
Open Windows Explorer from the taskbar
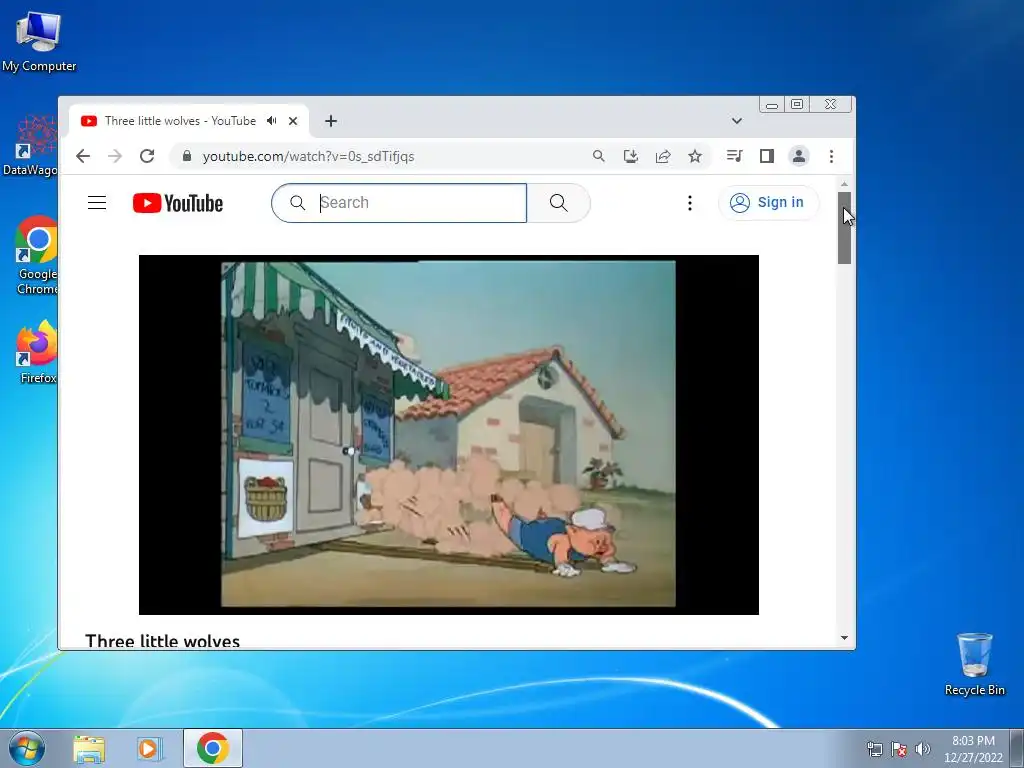pos(89,749)
